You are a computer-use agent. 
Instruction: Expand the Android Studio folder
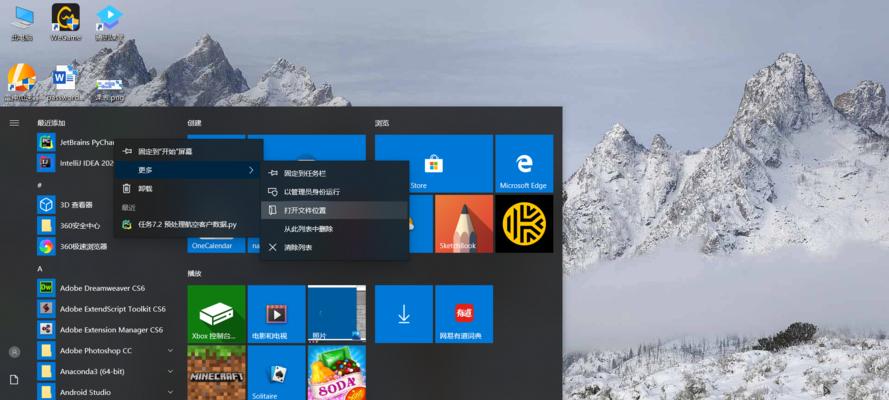170,392
